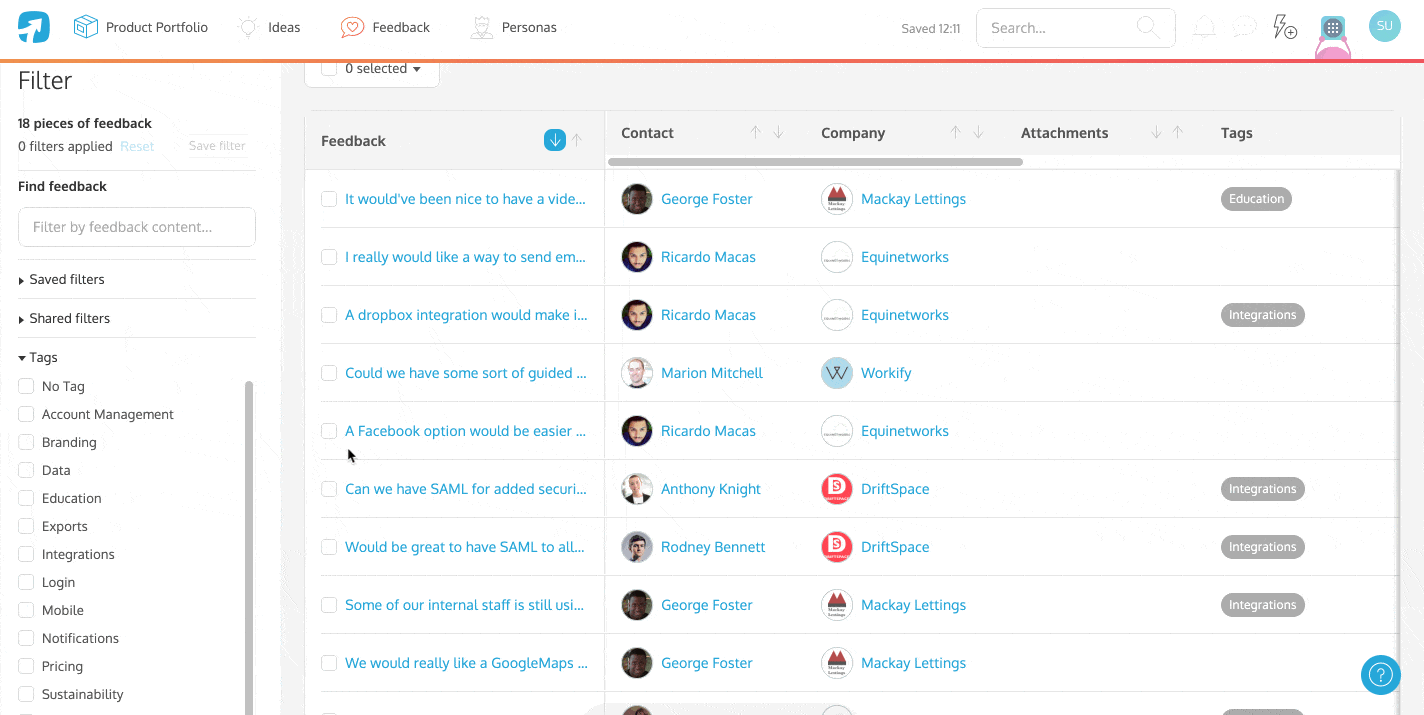
Task: Open 'I really would like a way' feedback
Action: pos(466,257)
